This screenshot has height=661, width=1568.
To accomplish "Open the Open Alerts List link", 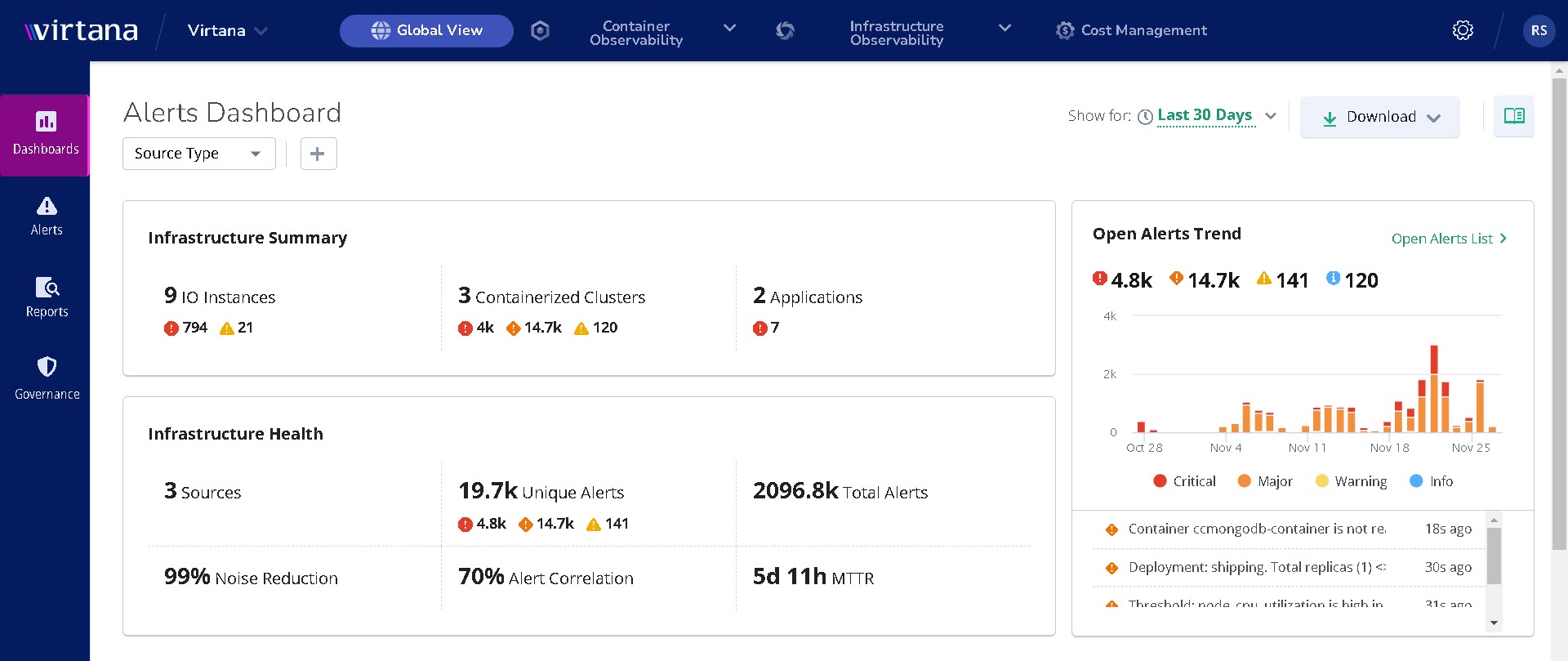I will click(1449, 239).
